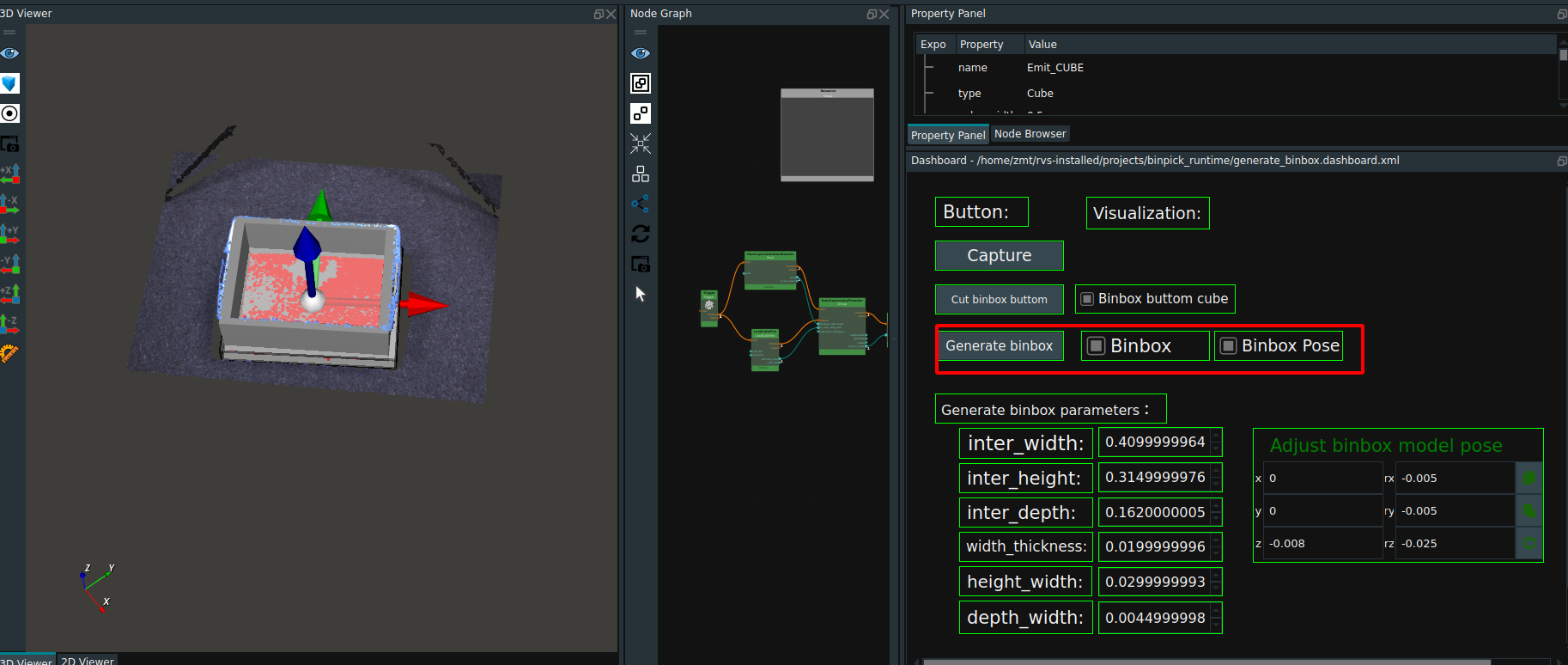Float the 3D Viewer panel

point(599,14)
